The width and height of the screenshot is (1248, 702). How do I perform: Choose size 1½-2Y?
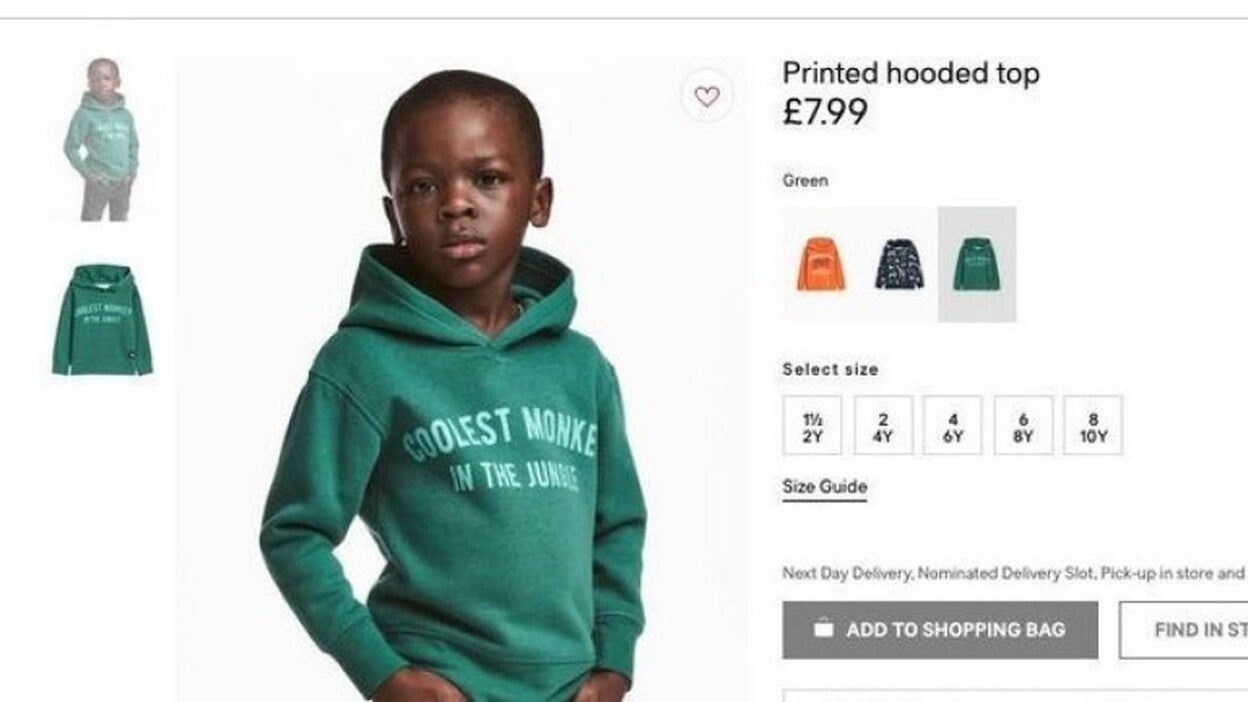point(812,426)
